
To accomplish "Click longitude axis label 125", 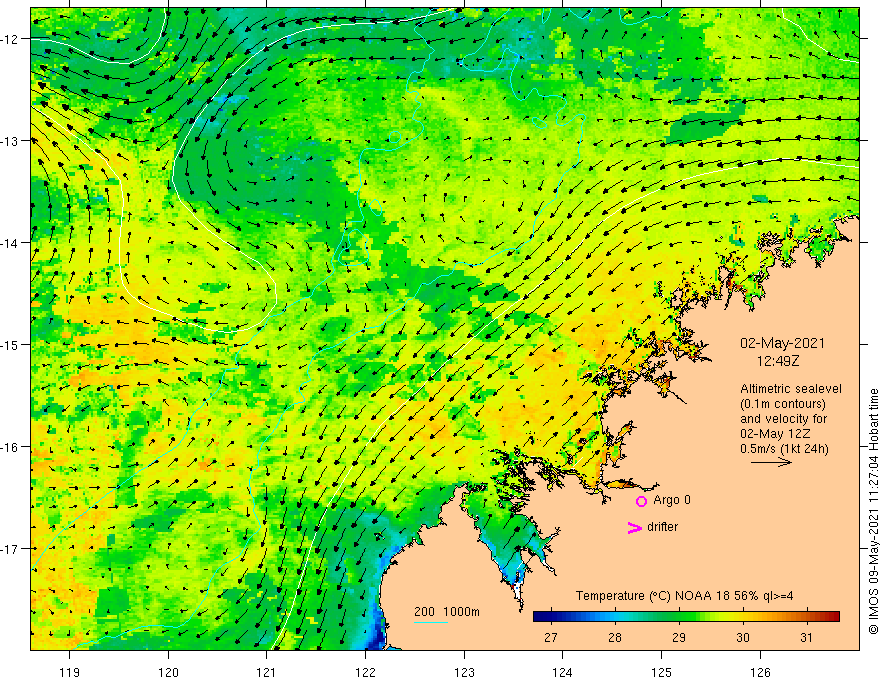I will [661, 672].
